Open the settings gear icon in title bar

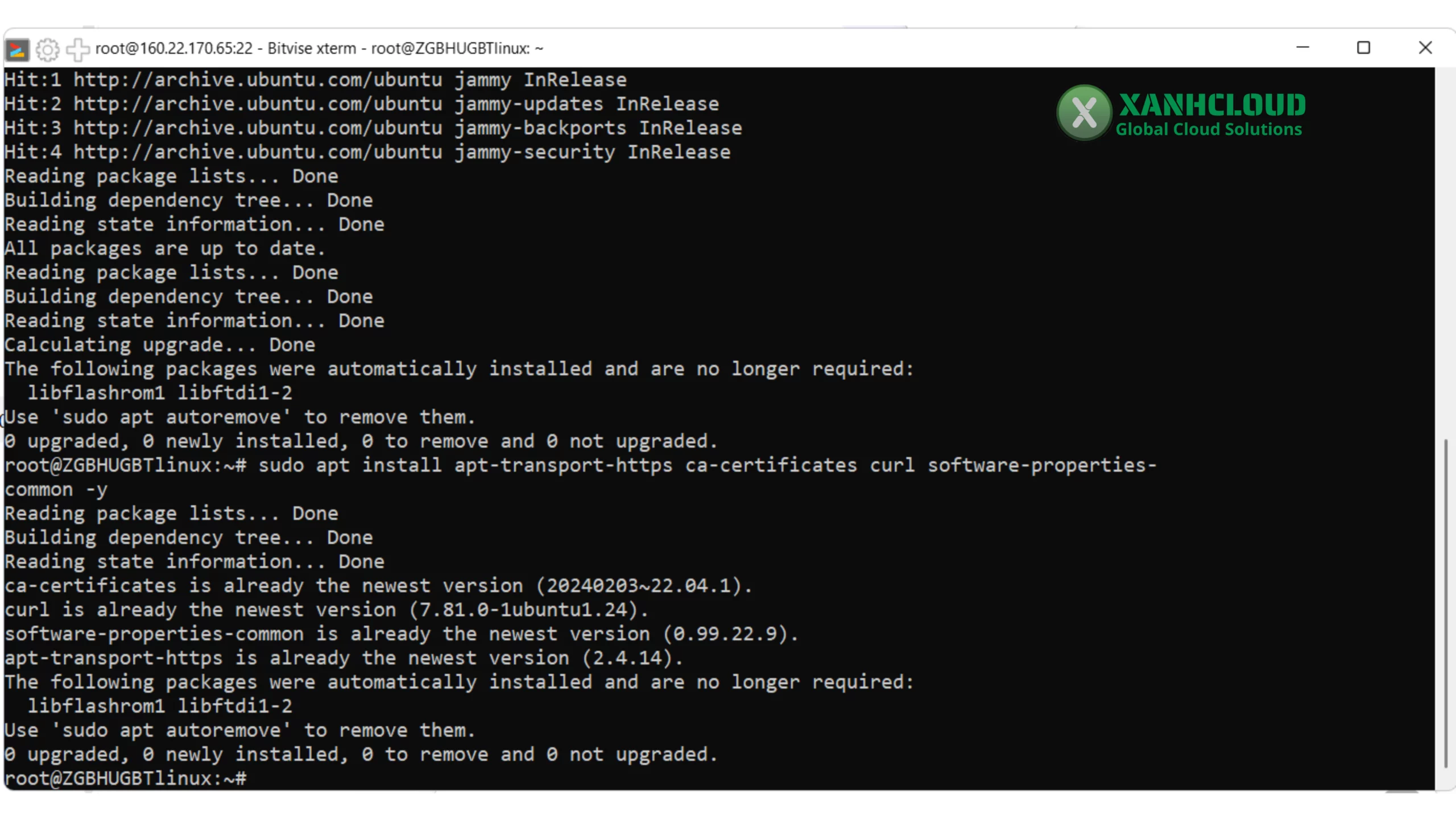click(47, 49)
